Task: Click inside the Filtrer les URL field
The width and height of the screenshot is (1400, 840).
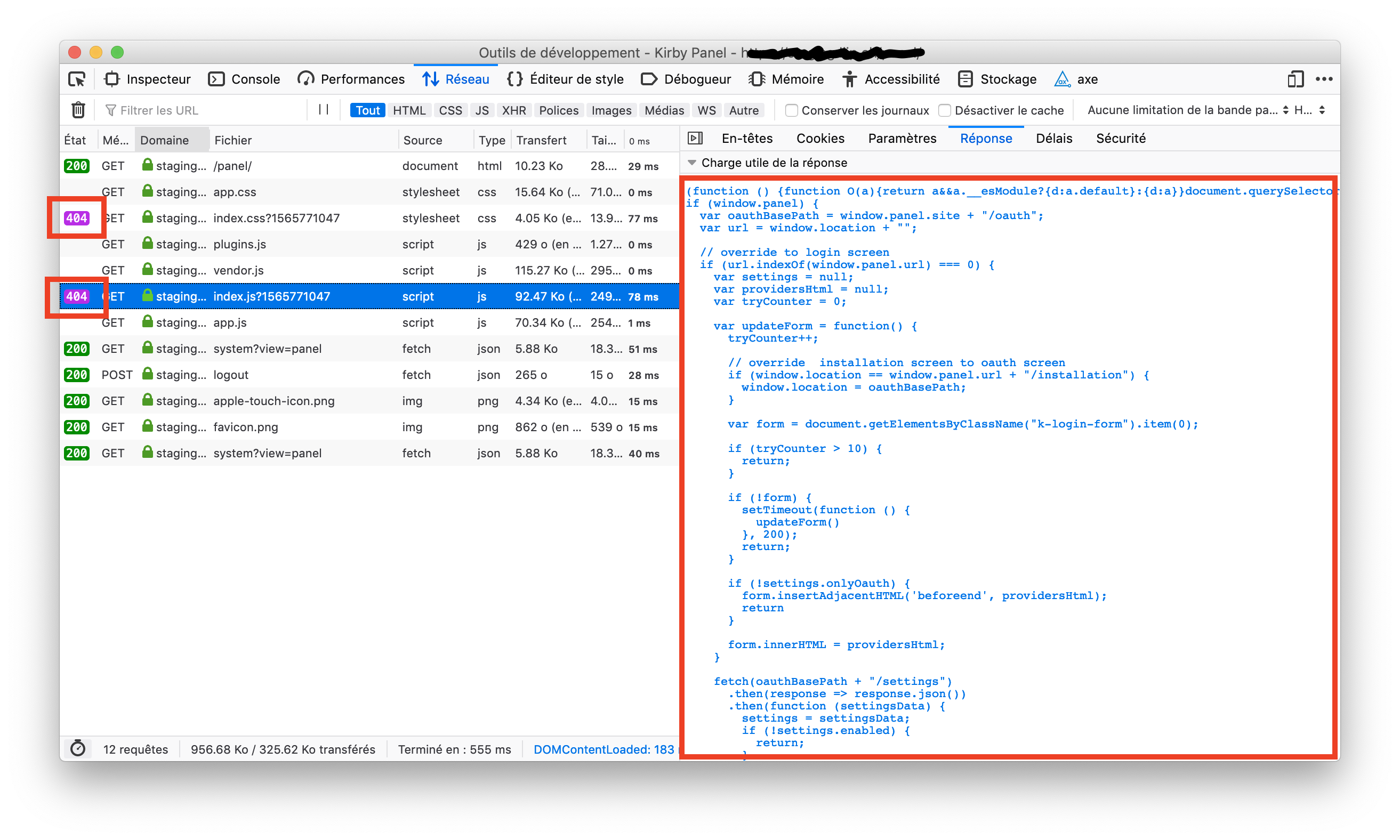Action: [x=187, y=110]
